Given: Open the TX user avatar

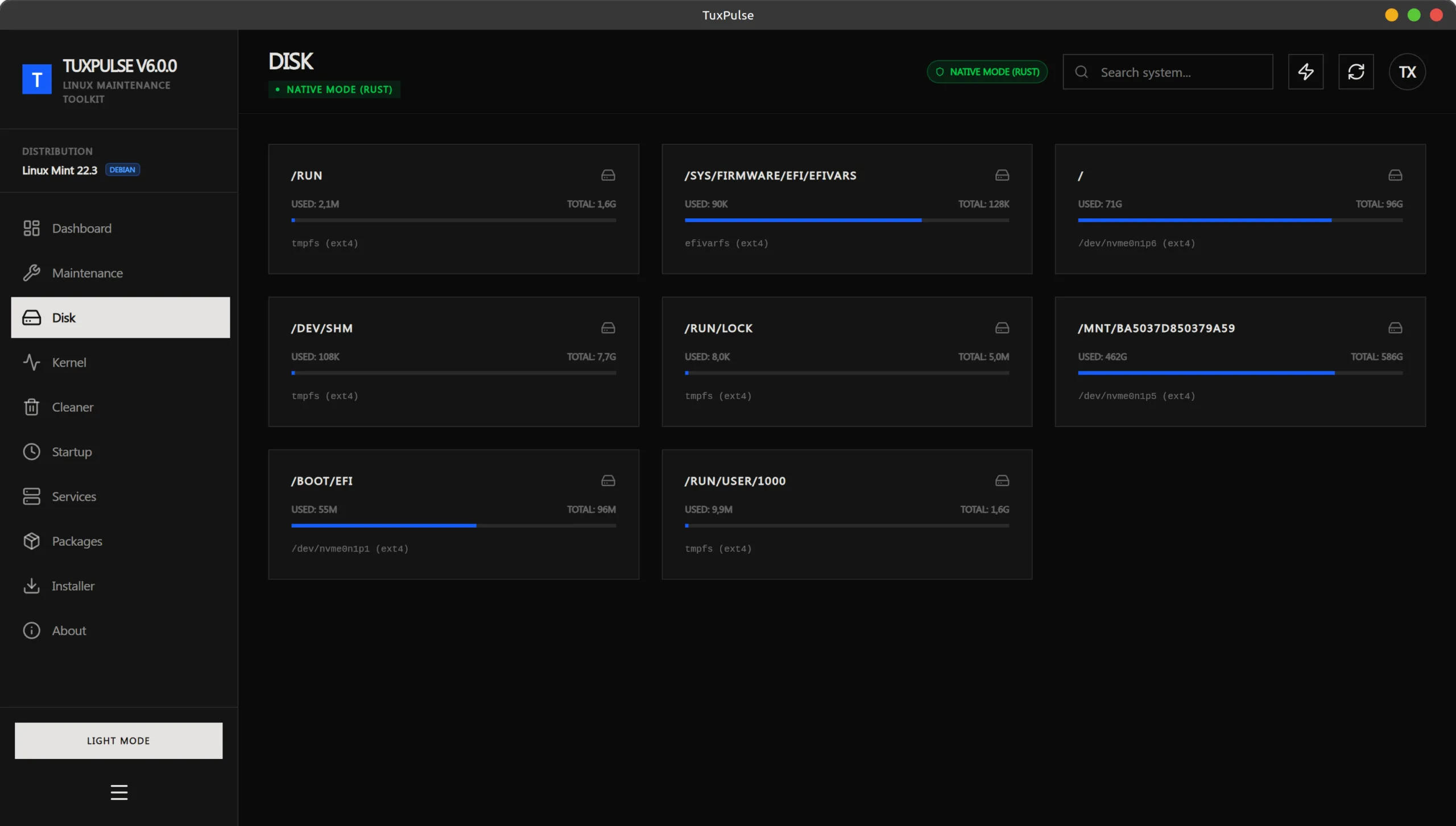Looking at the screenshot, I should (x=1407, y=72).
